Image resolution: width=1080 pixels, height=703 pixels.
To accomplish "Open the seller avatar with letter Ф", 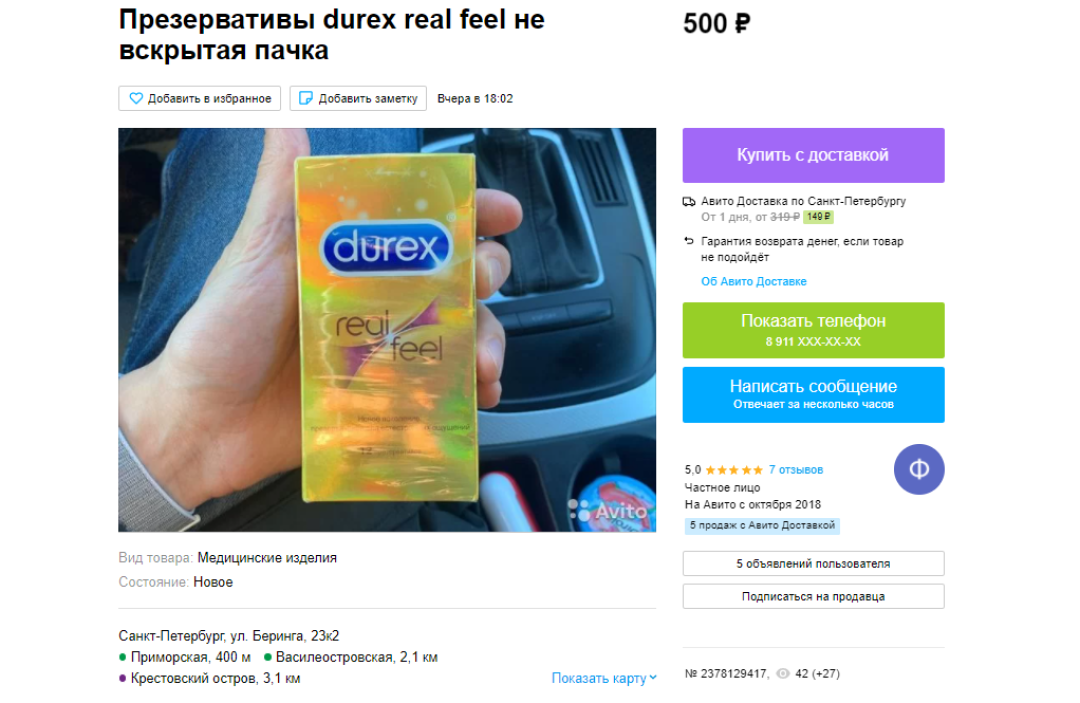I will click(x=919, y=470).
